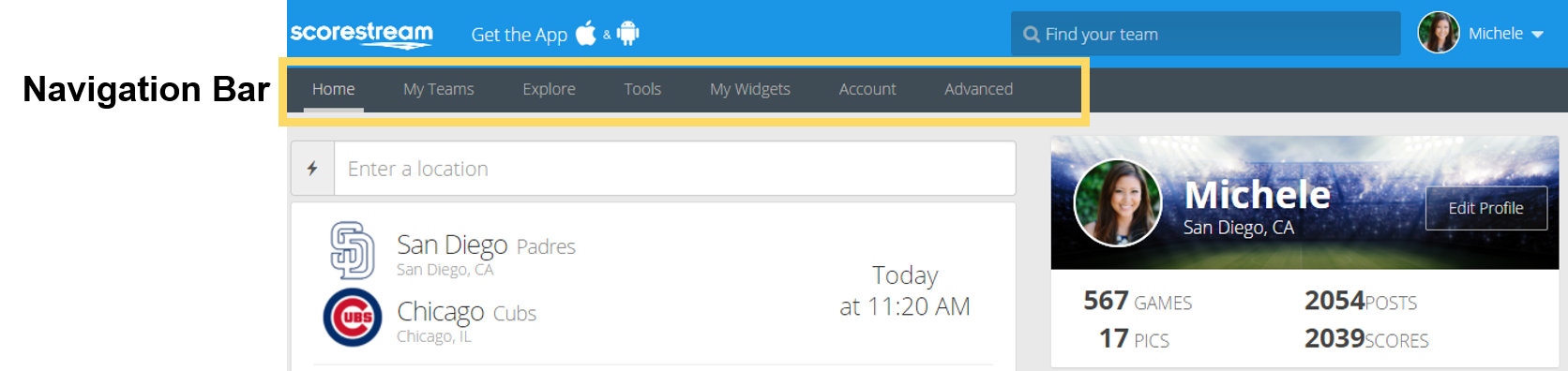The image size is (1568, 371).
Task: Open the San Diego Padres team logo
Action: pos(353,250)
